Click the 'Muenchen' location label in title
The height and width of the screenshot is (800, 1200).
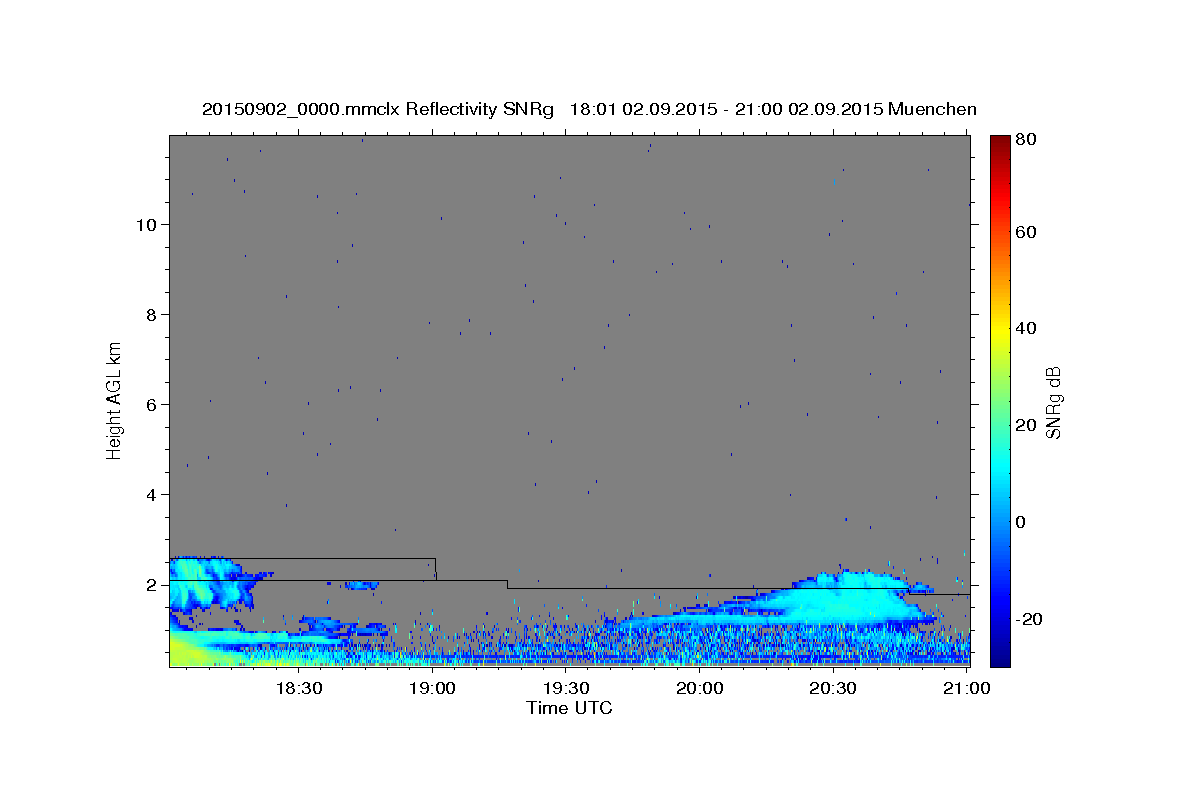click(931, 109)
